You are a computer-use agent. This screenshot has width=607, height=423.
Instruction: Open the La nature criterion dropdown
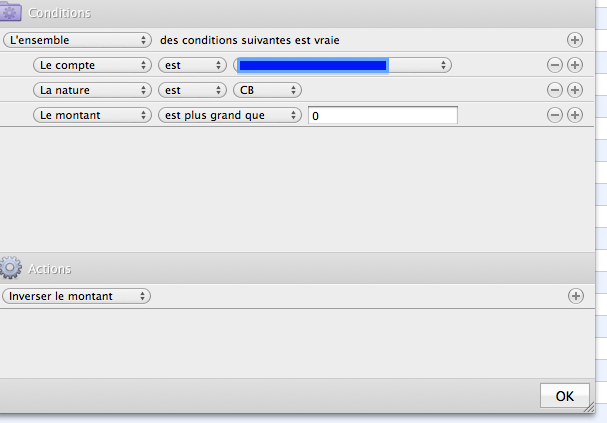[x=92, y=90]
